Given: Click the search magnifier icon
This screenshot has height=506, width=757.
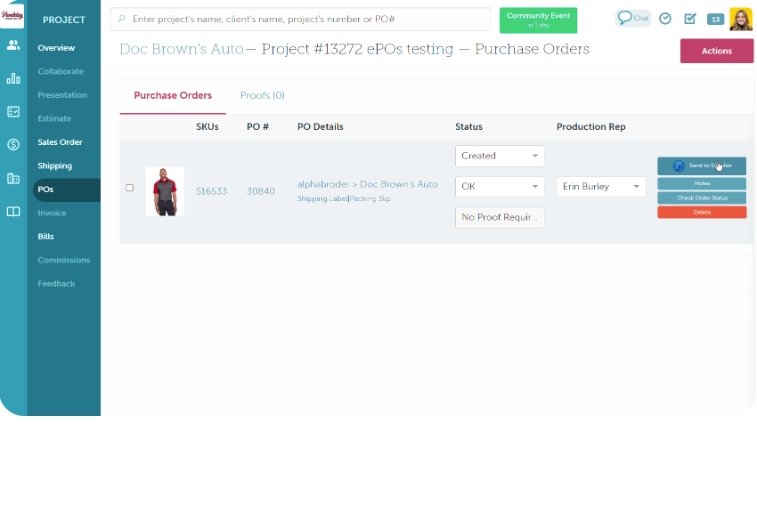Looking at the screenshot, I should tap(122, 19).
